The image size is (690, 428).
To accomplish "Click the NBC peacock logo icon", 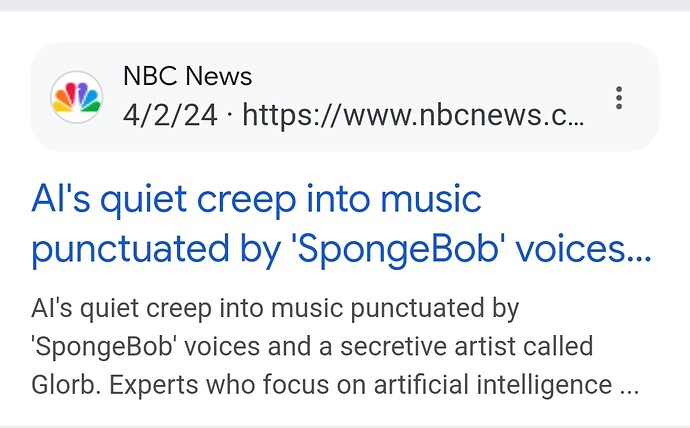I will click(77, 97).
